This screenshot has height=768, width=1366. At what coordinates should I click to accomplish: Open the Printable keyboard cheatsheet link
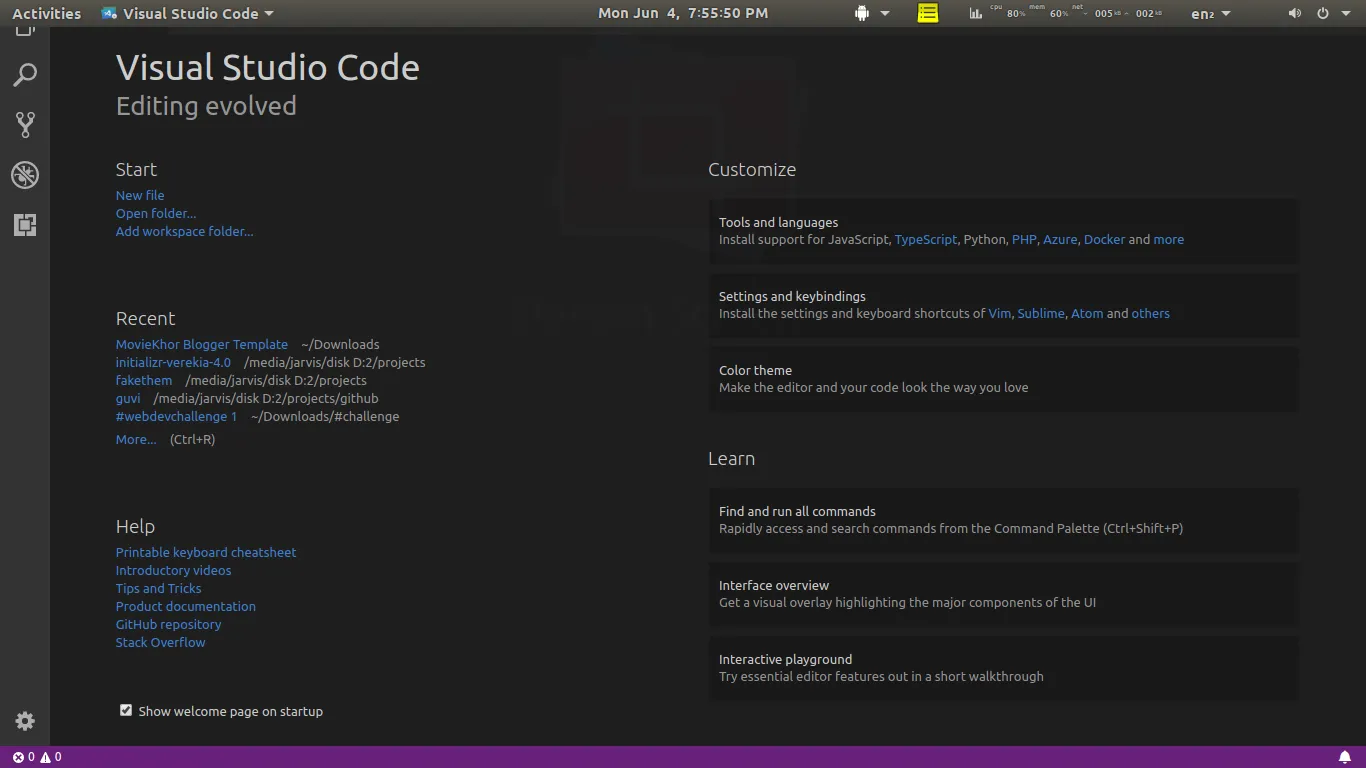[205, 552]
